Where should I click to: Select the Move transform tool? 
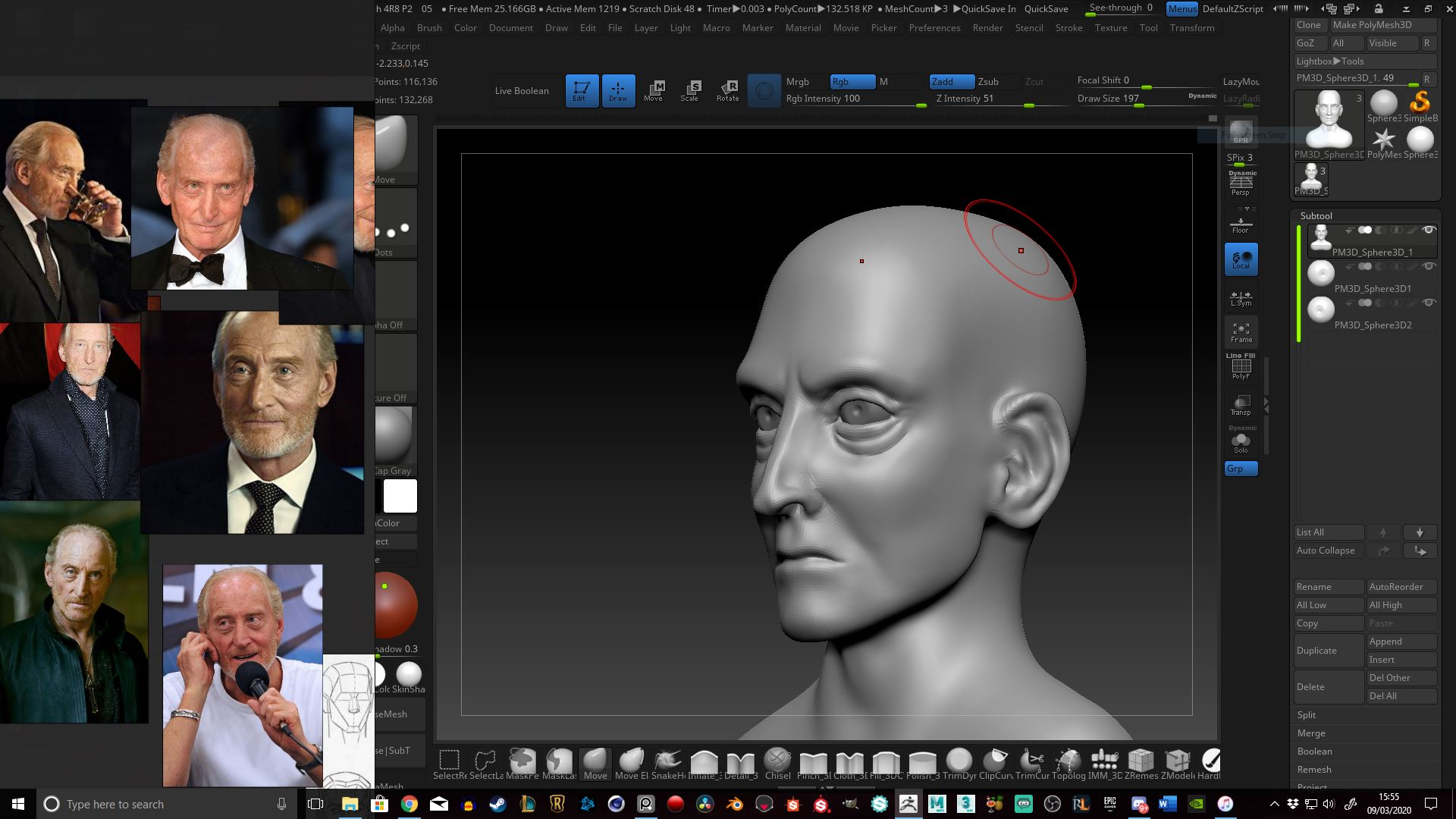point(654,90)
